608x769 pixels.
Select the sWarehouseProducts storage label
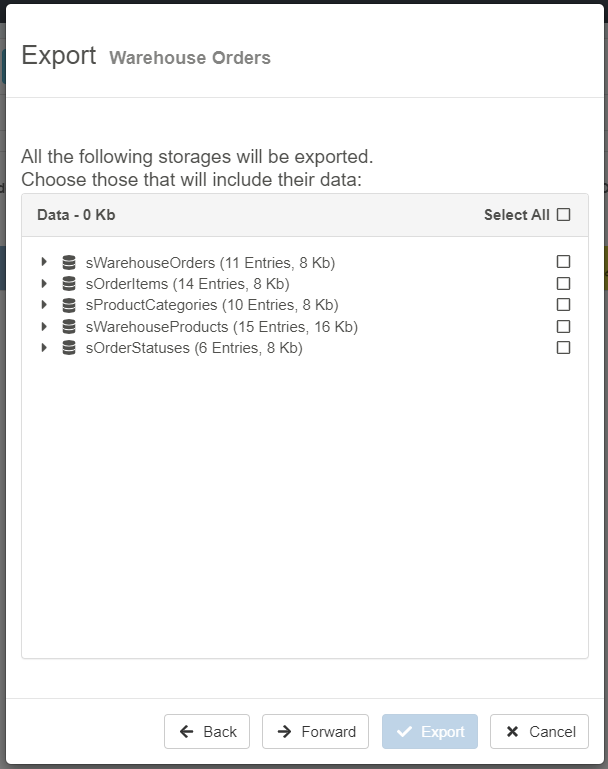click(222, 327)
